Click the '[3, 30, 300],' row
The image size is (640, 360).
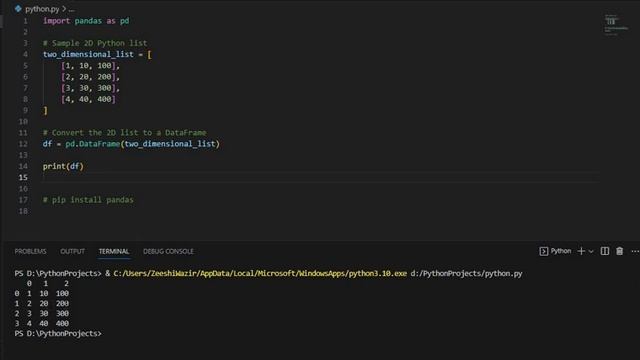click(x=90, y=88)
